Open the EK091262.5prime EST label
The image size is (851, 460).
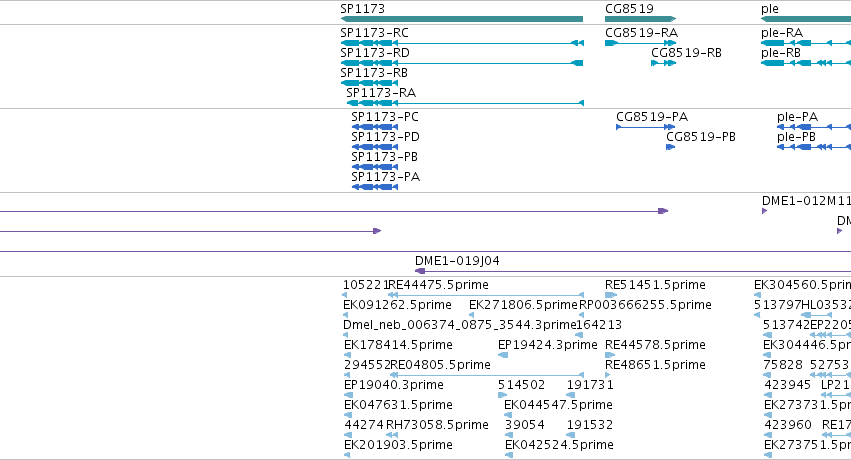coord(397,305)
